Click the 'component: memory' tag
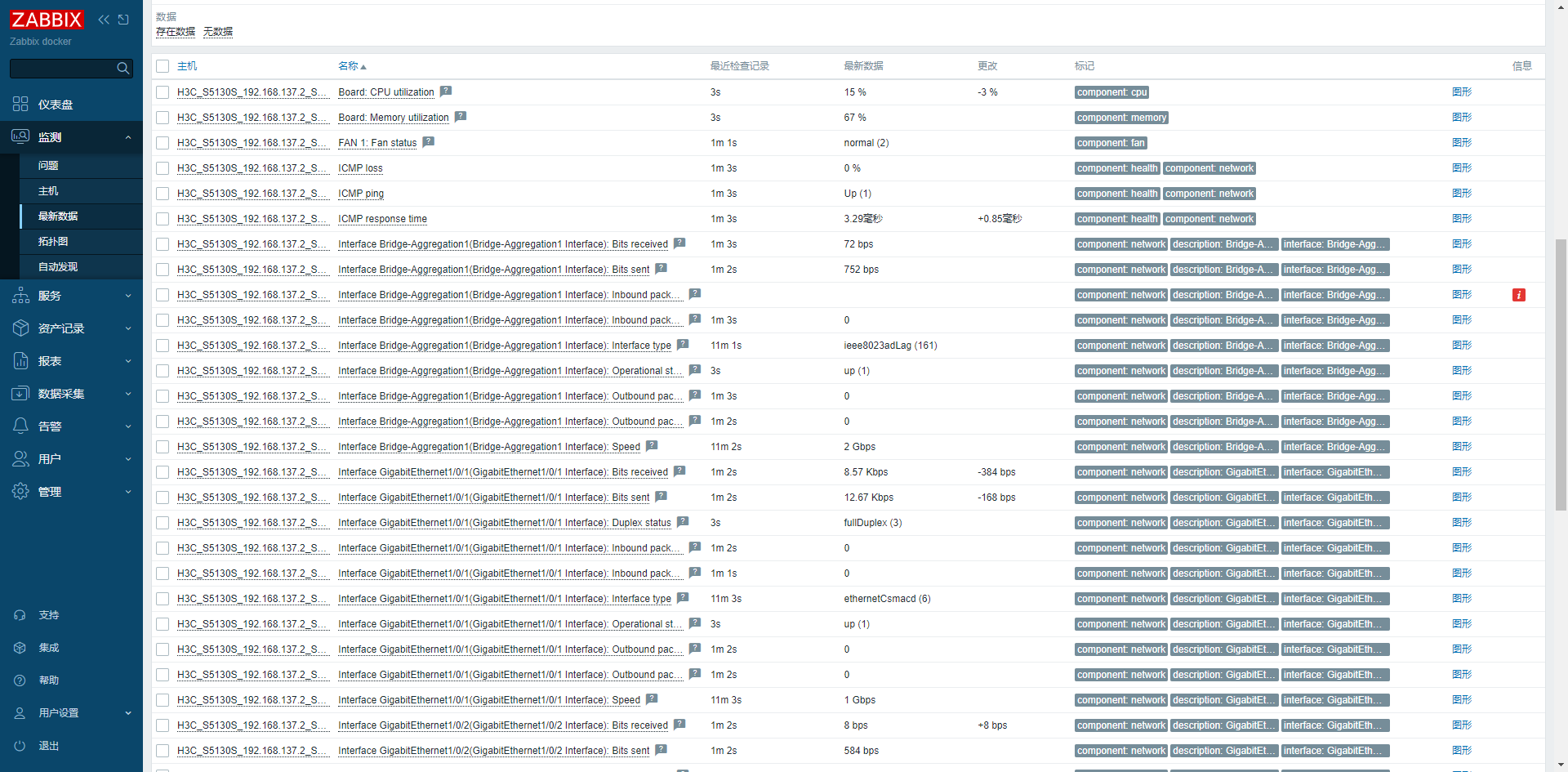Screen dimensions: 1568x772 pos(1121,118)
